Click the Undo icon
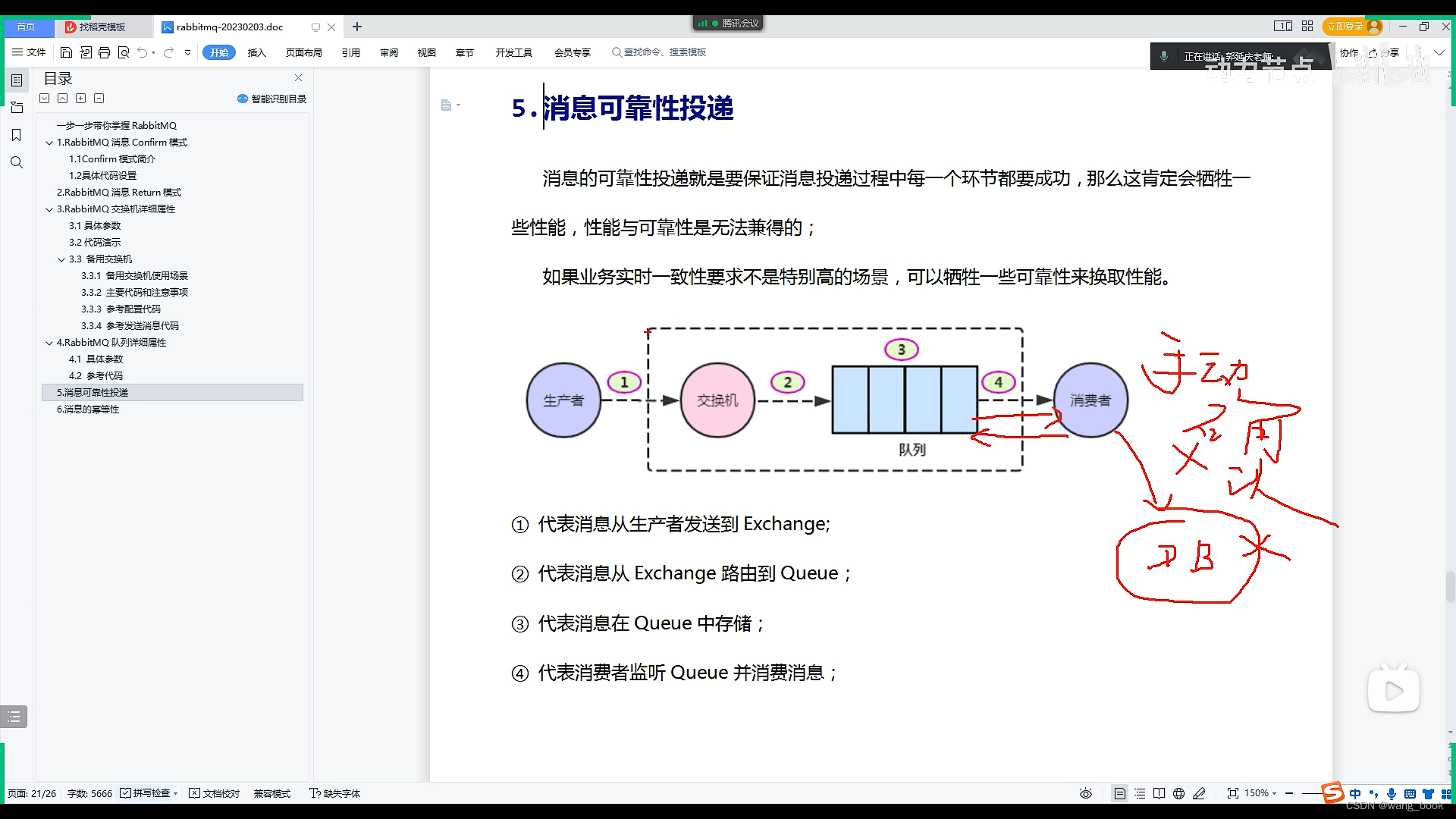The width and height of the screenshot is (1456, 819). (x=143, y=52)
